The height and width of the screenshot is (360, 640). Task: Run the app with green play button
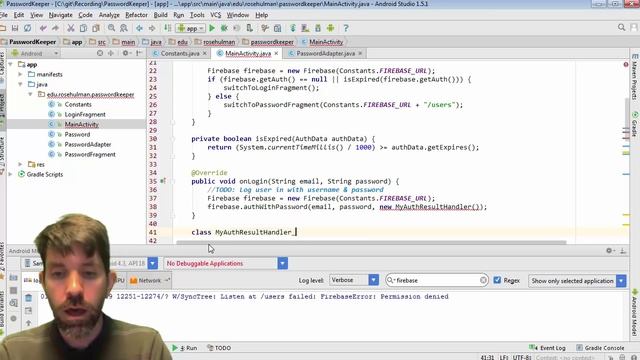pos(212,28)
